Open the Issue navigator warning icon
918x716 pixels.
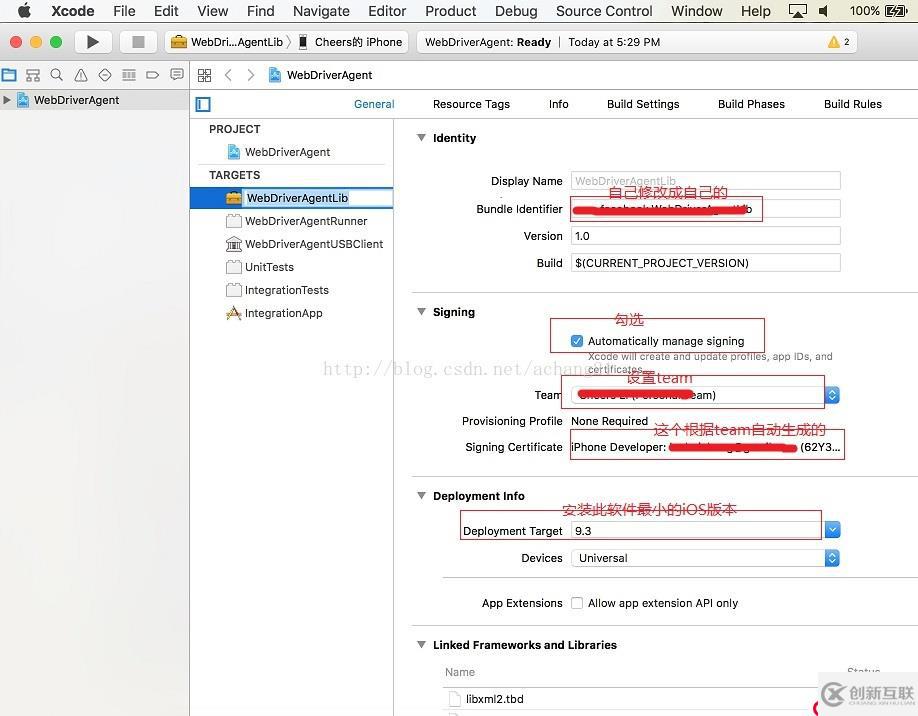tap(81, 75)
